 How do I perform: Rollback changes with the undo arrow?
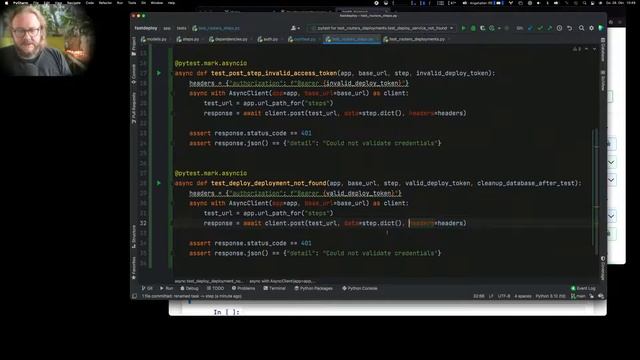pos(569,28)
